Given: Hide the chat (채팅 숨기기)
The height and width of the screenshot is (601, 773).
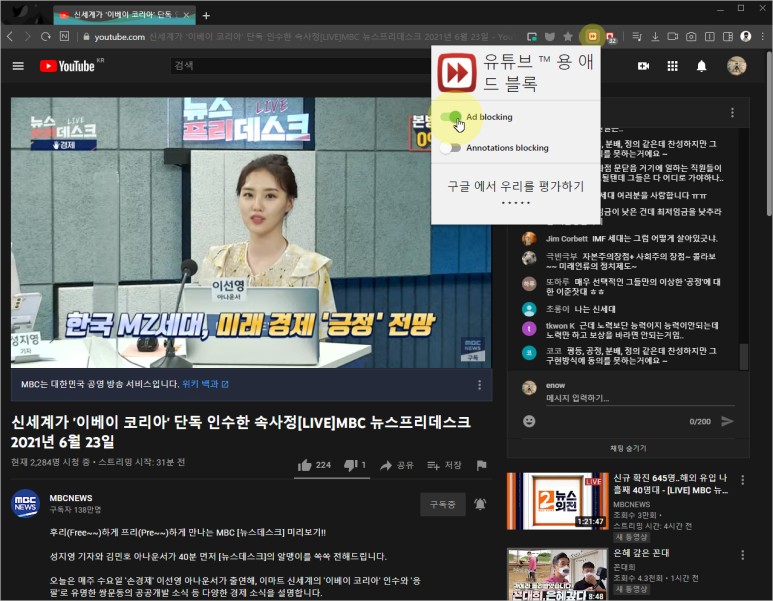Looking at the screenshot, I should (628, 448).
